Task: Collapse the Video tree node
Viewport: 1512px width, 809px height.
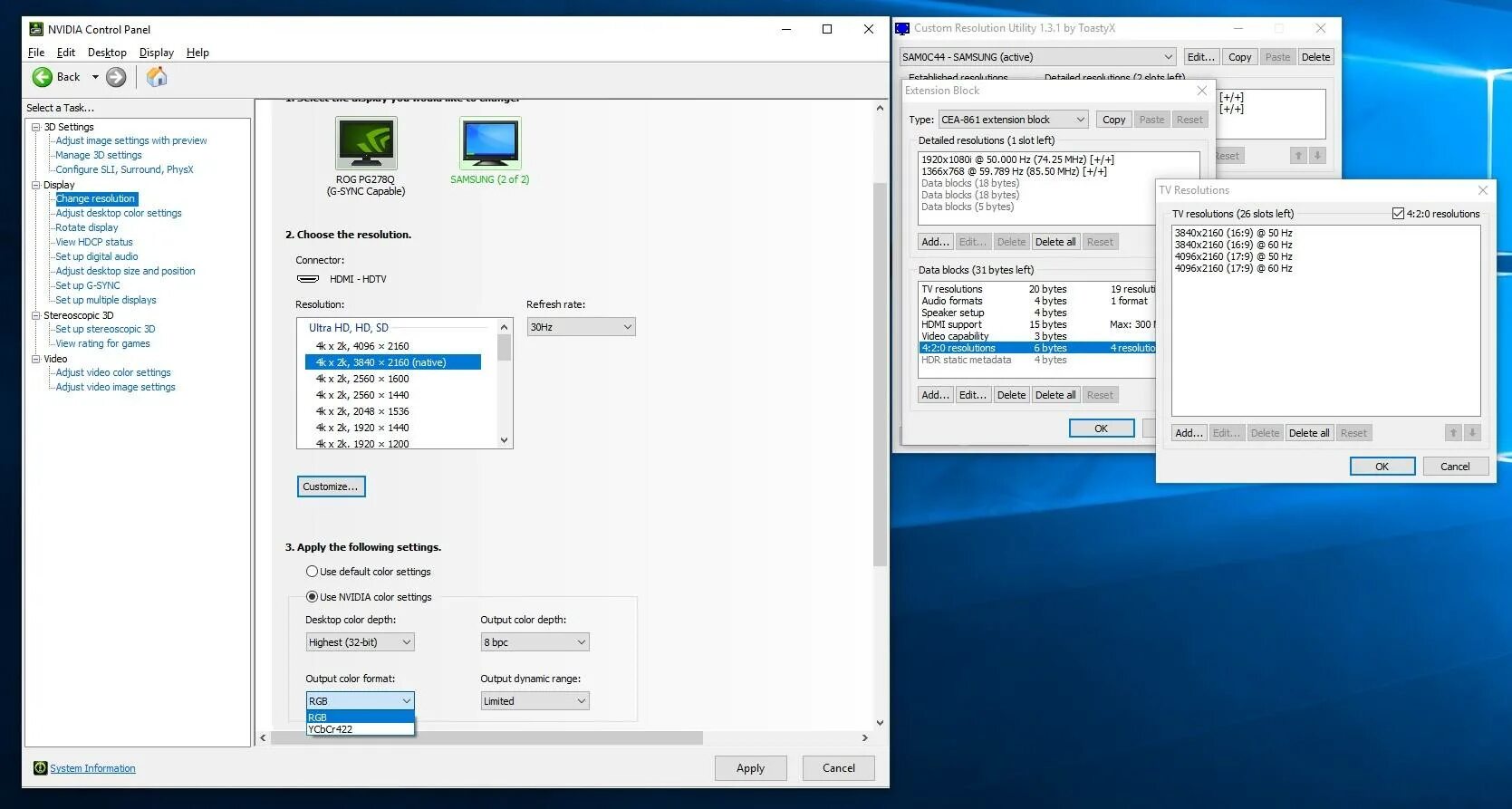Action: tap(36, 359)
